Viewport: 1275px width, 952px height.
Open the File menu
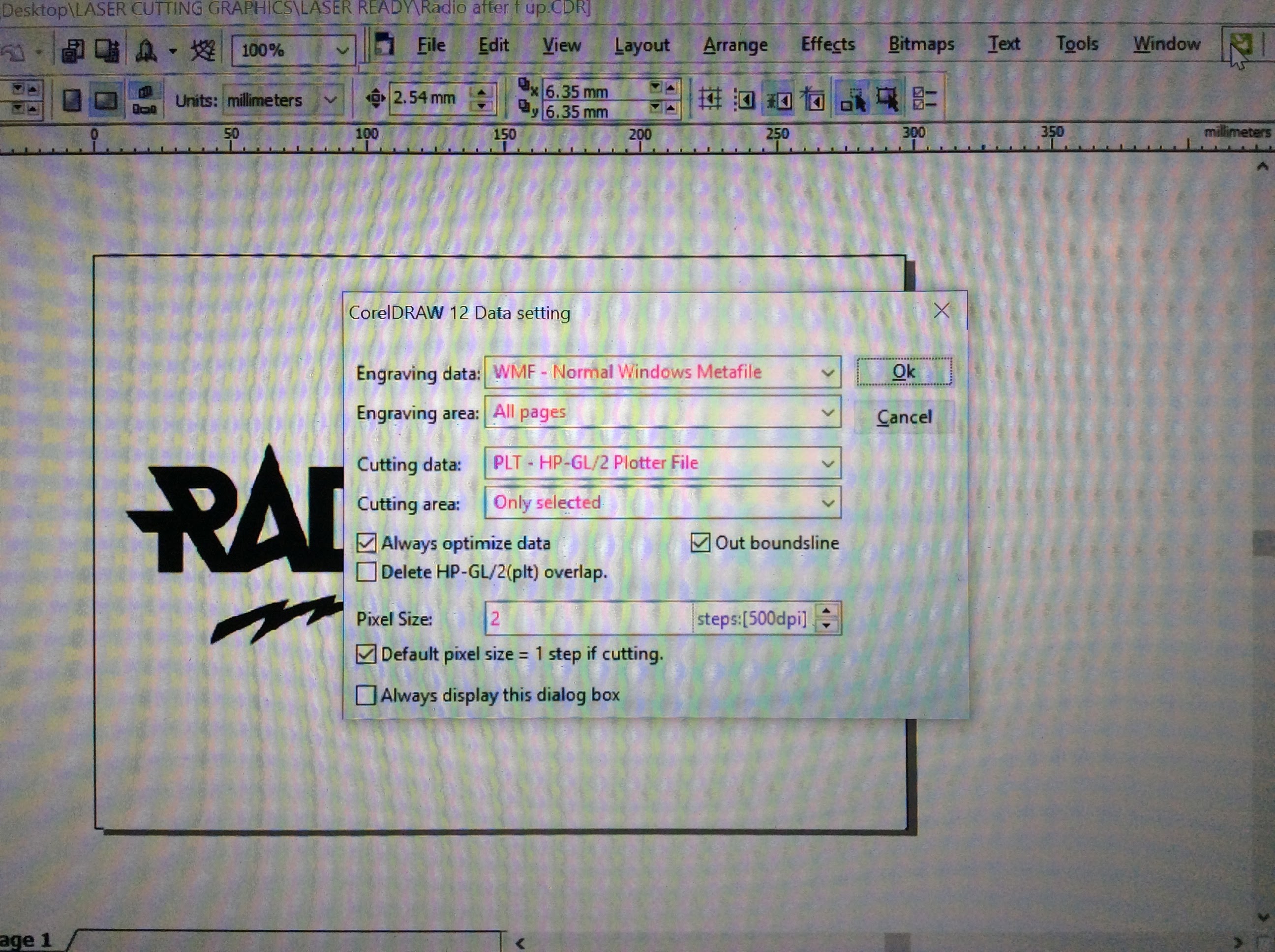[x=431, y=45]
